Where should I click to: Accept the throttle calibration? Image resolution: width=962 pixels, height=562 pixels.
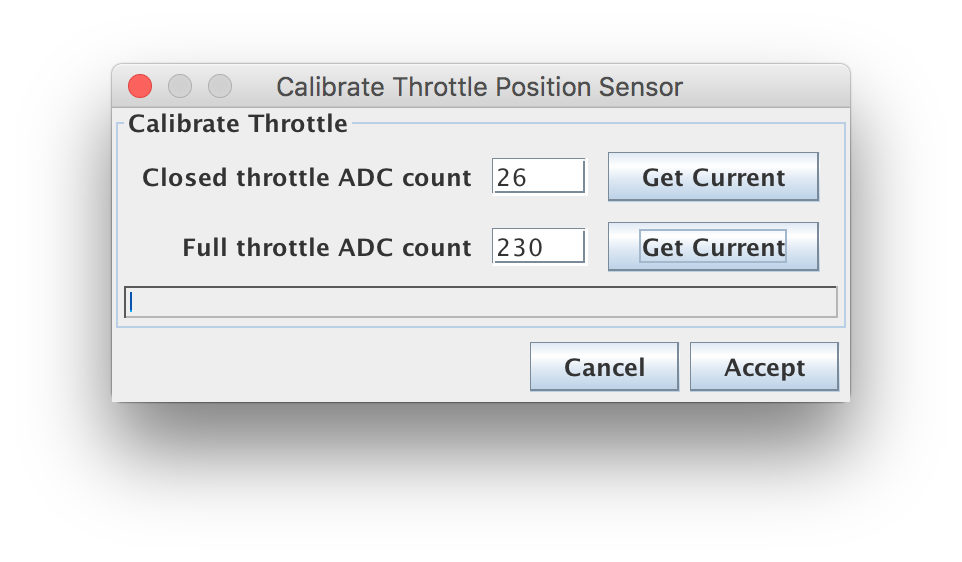764,367
